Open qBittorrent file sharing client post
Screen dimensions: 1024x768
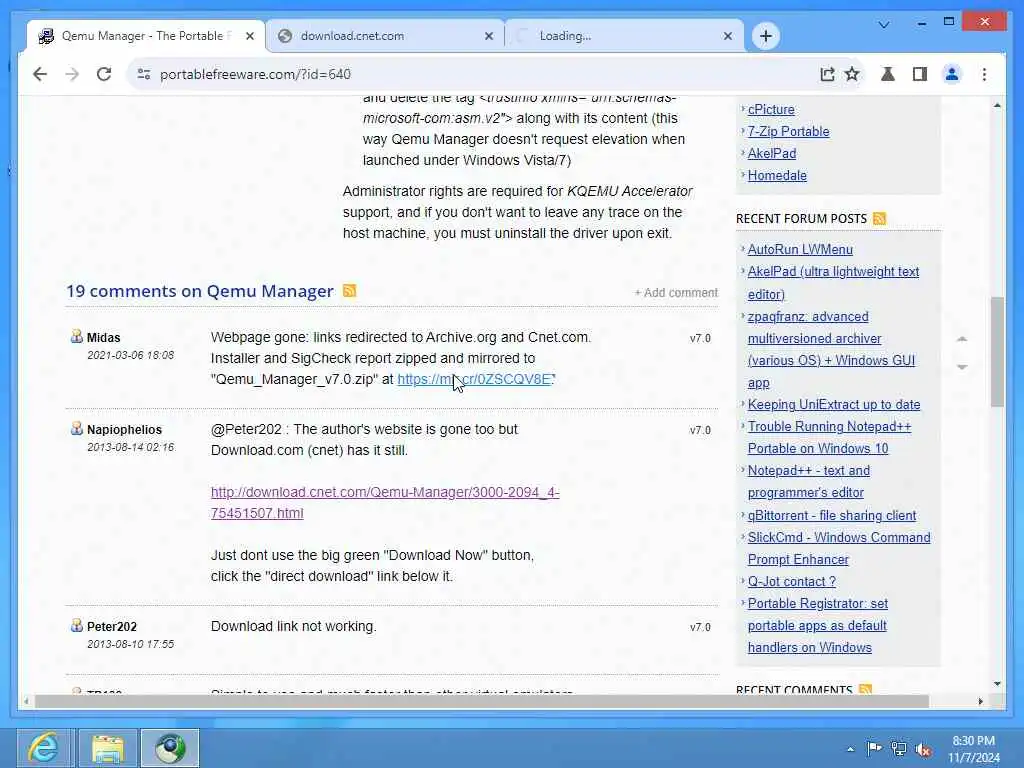[x=831, y=515]
